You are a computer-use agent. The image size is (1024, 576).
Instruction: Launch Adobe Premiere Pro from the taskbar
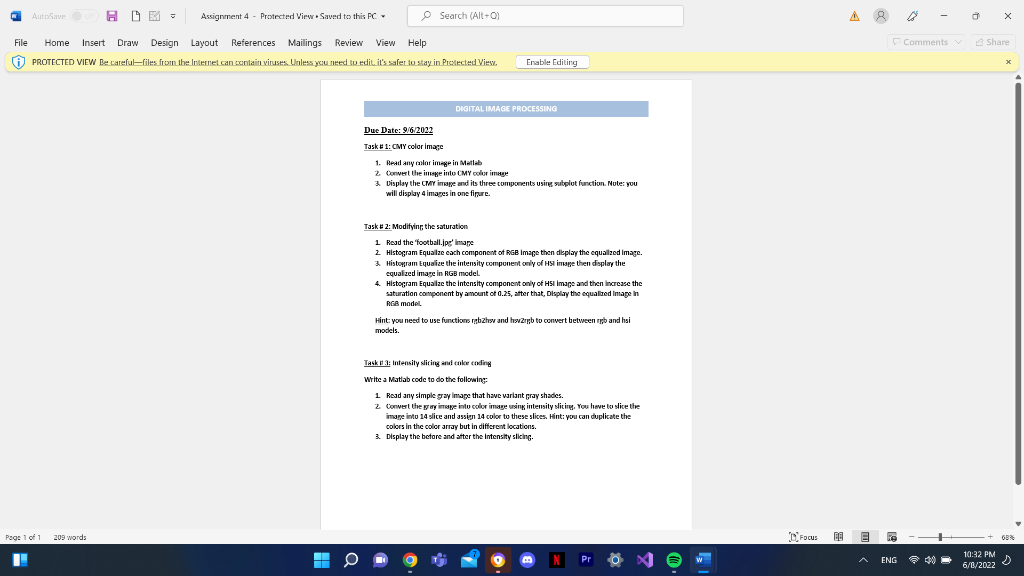(x=586, y=560)
